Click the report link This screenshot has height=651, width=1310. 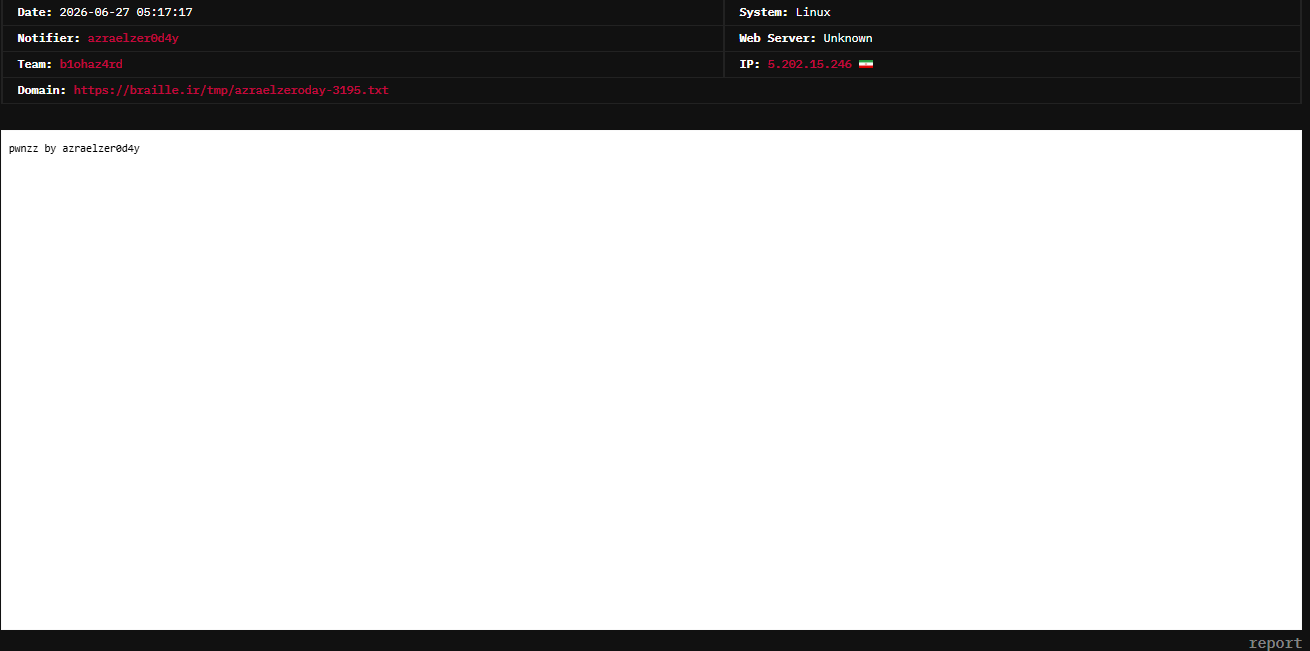(1275, 643)
